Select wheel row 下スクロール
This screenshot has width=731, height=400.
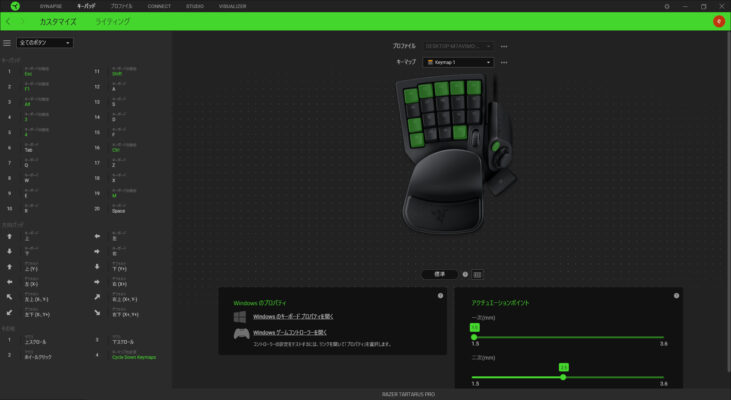pyautogui.click(x=131, y=340)
